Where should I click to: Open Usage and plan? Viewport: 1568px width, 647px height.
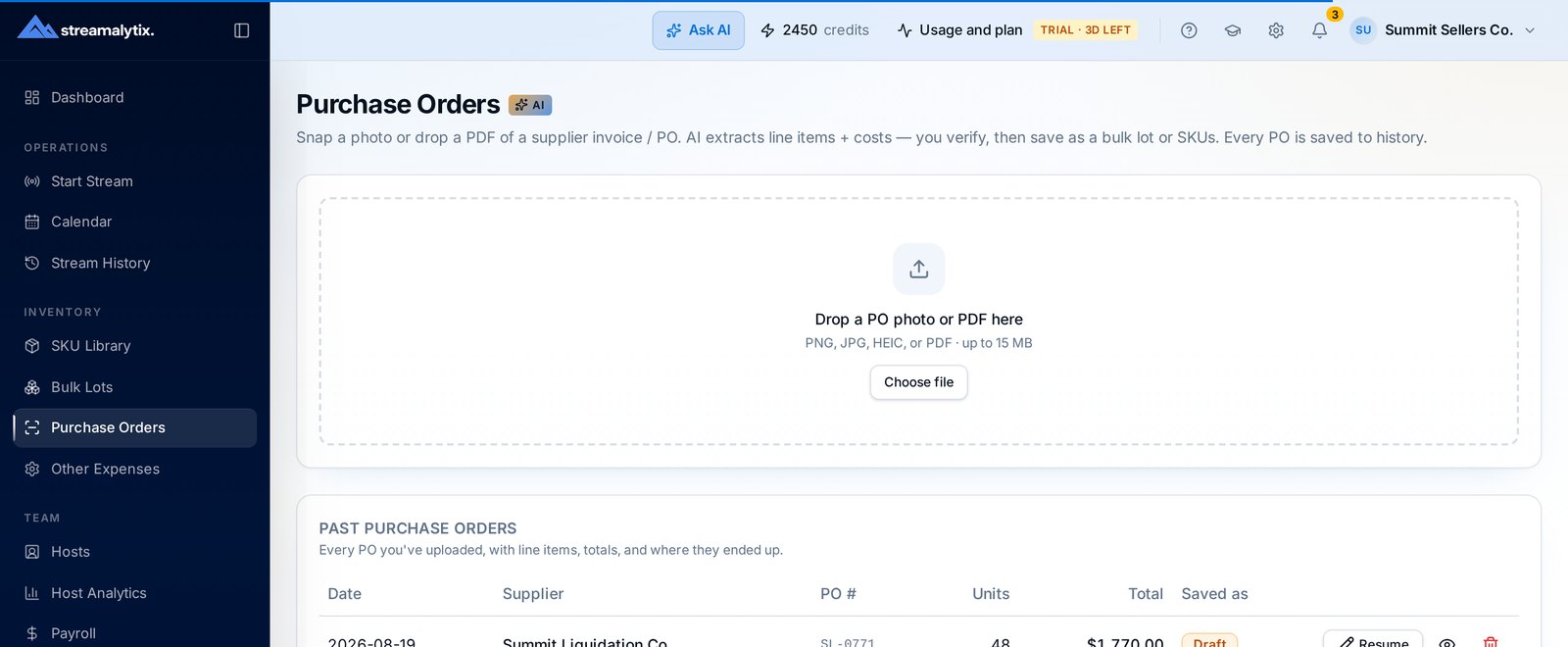click(960, 30)
